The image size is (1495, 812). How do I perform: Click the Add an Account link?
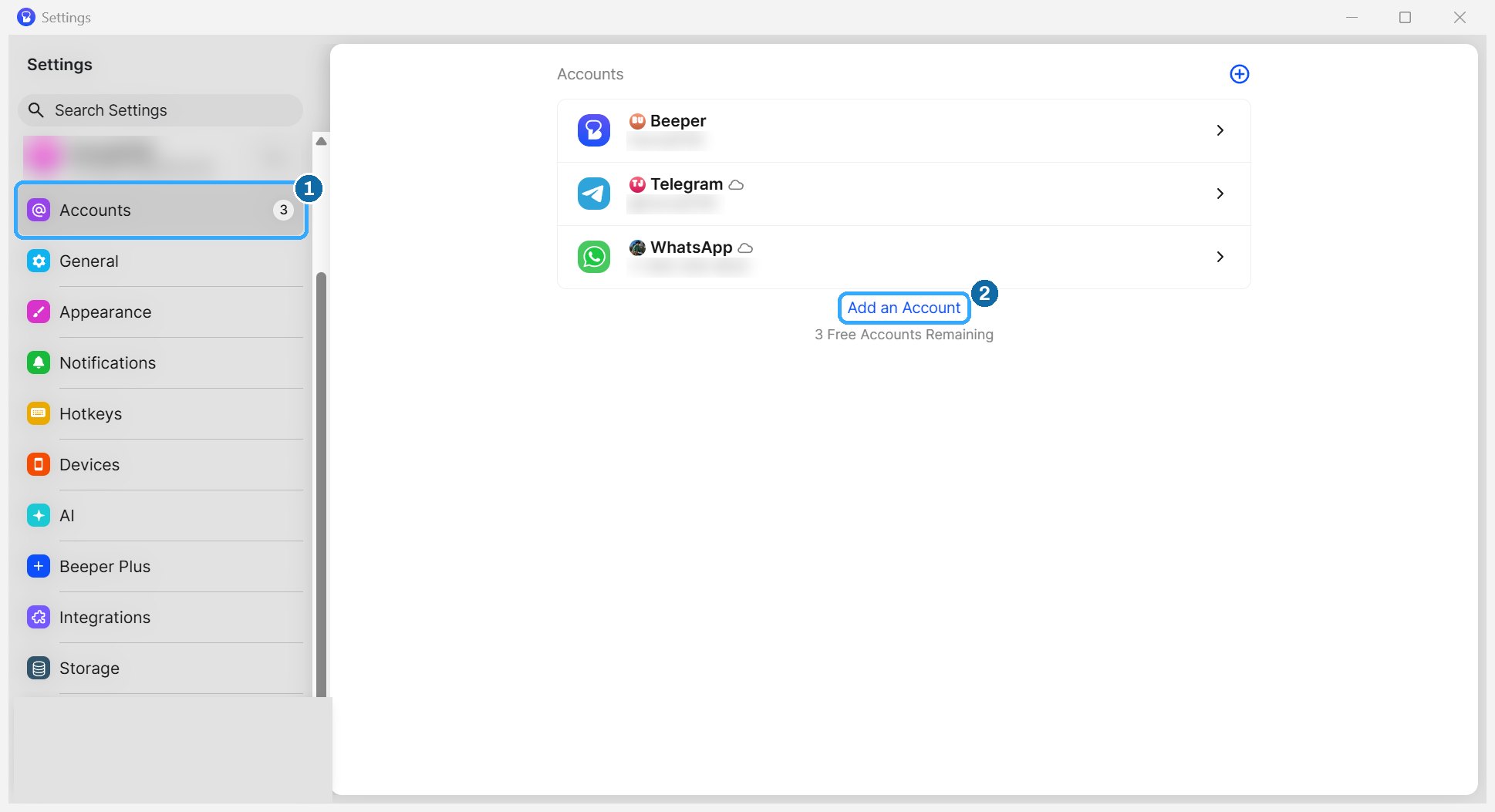(x=904, y=308)
